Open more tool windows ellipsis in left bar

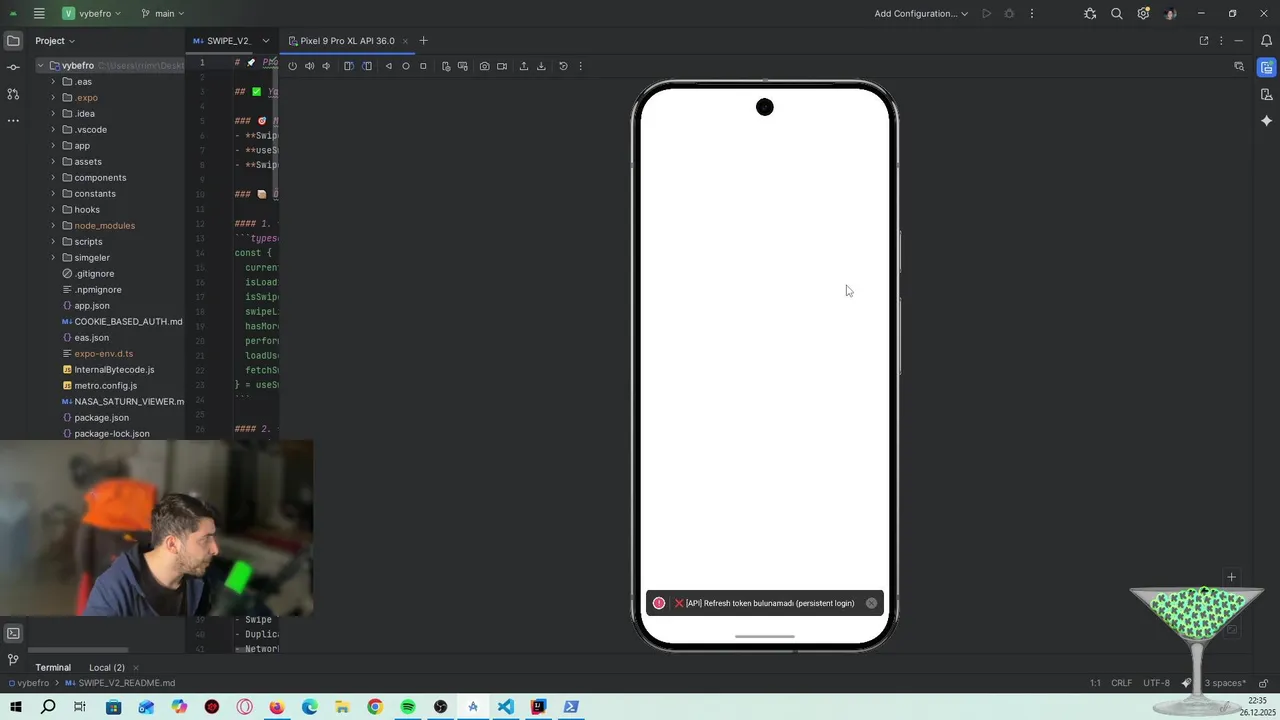[13, 120]
